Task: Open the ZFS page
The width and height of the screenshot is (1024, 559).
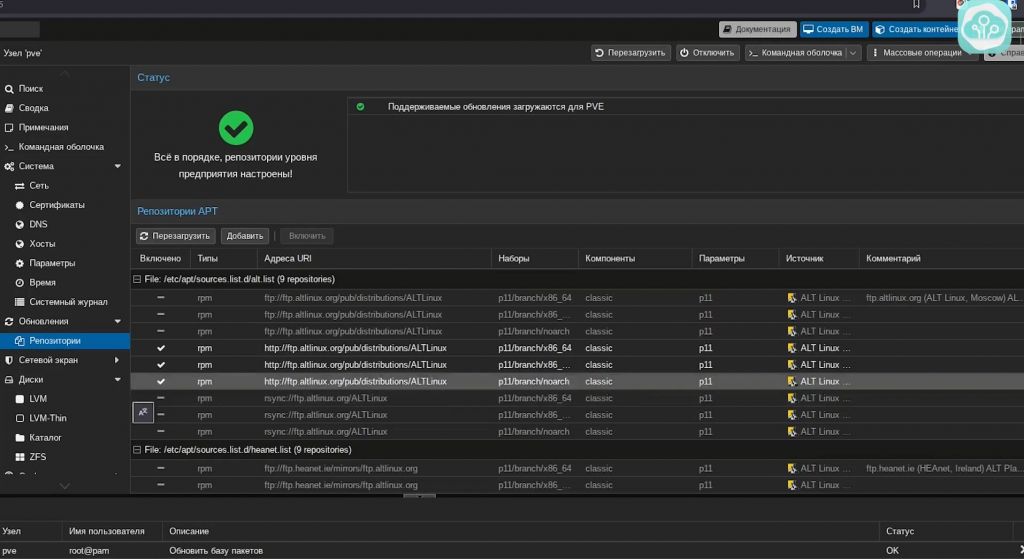Action: (37, 457)
